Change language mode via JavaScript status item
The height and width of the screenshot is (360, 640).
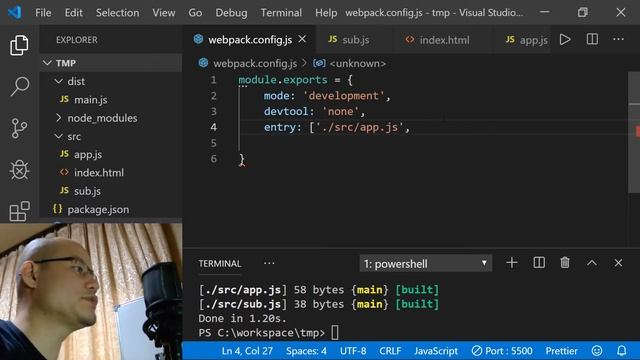coord(436,351)
